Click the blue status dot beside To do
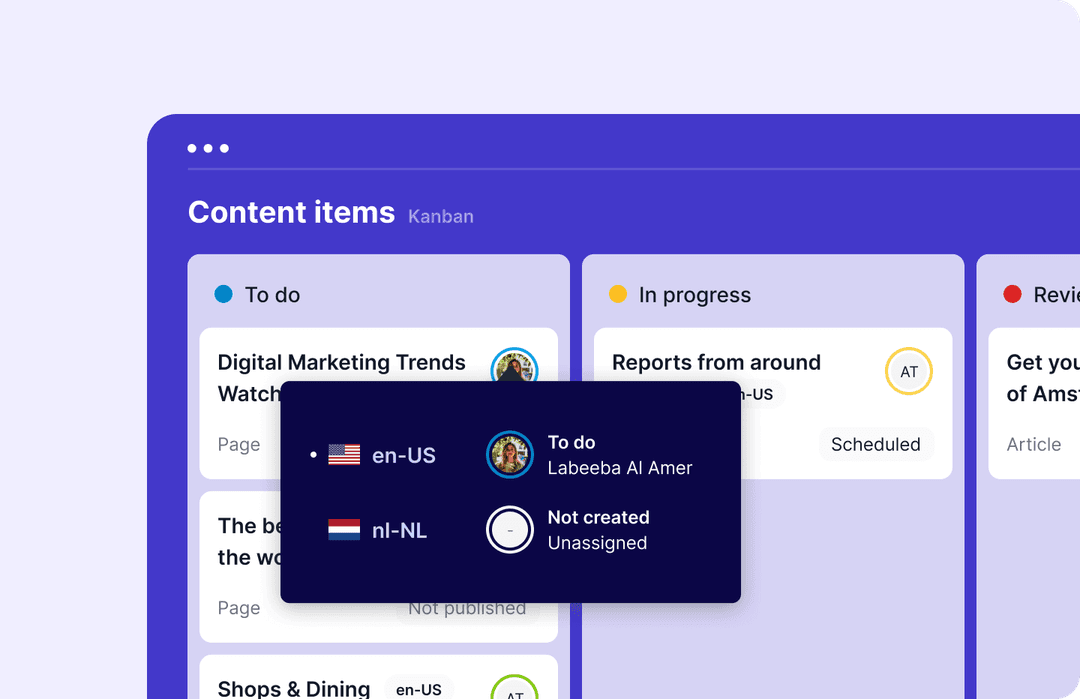The height and width of the screenshot is (699, 1080). (223, 294)
